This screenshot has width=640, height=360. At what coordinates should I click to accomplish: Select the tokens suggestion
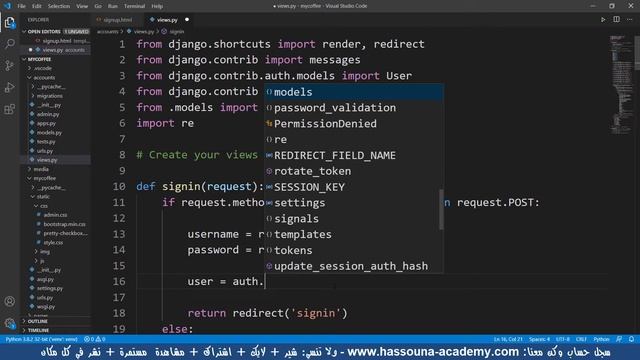click(354, 250)
